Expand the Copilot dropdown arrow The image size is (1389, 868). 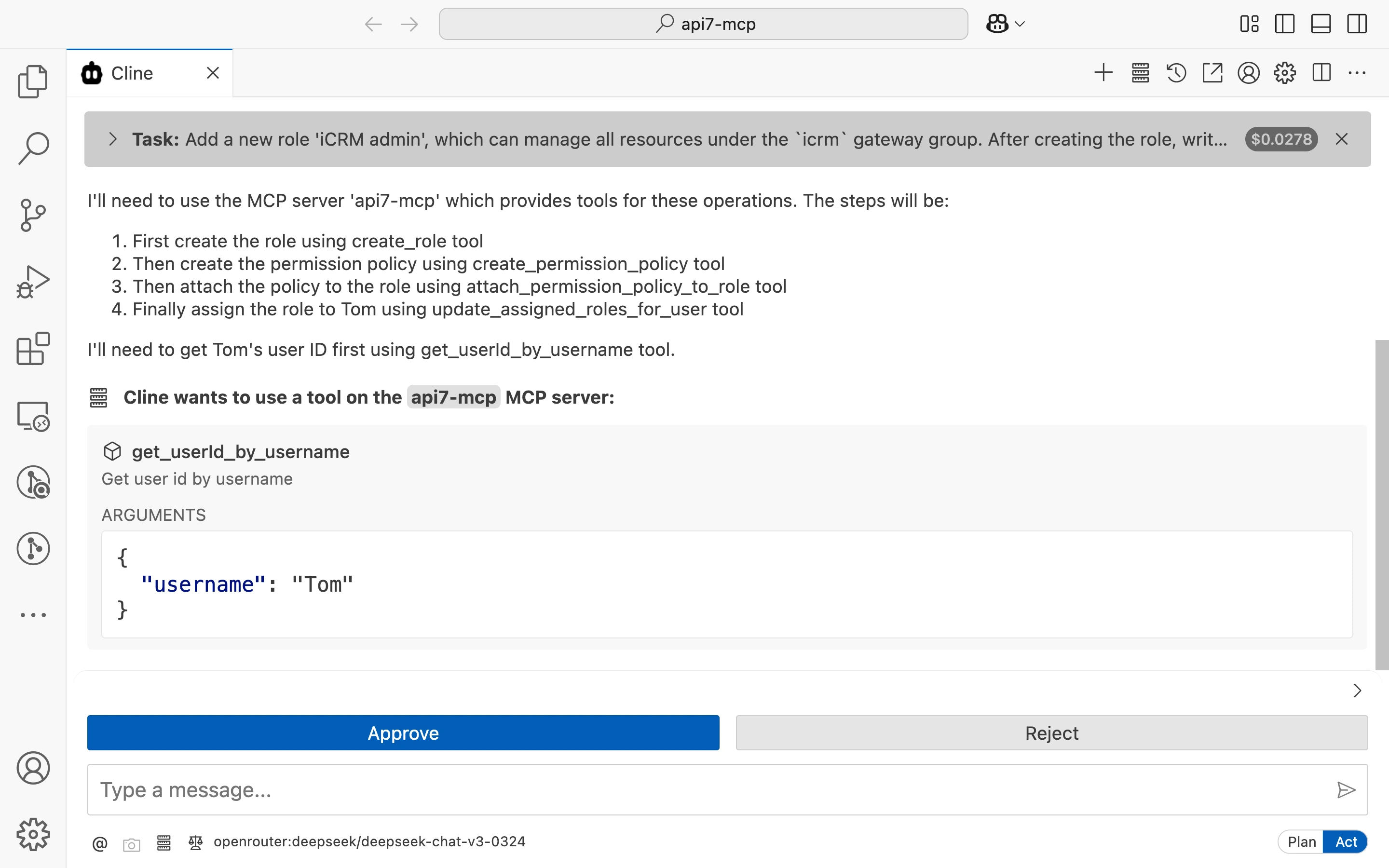tap(1020, 24)
